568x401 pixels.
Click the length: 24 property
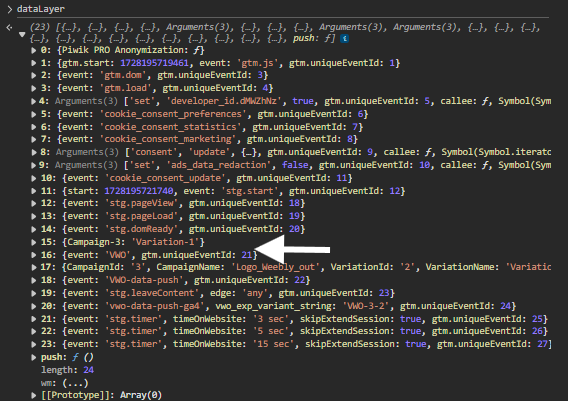click(67, 370)
